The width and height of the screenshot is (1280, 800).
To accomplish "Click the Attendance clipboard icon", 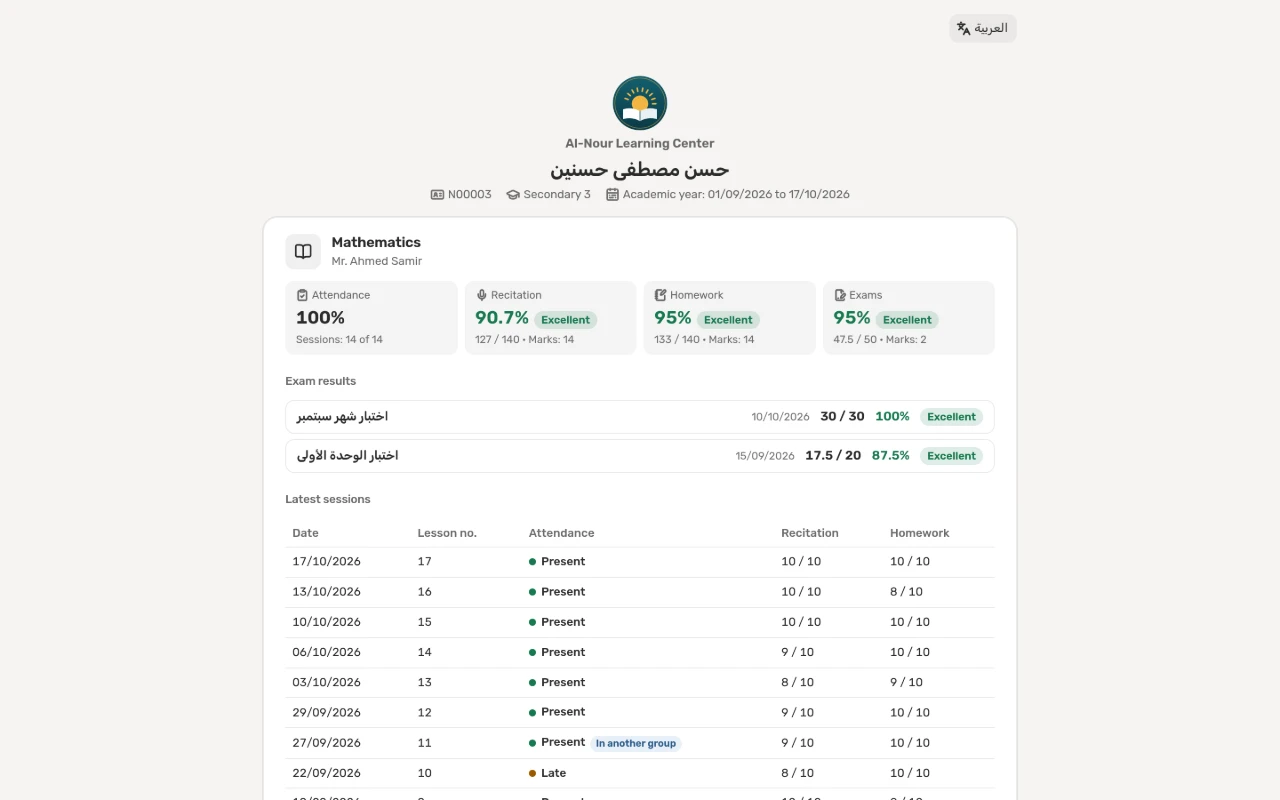I will pyautogui.click(x=302, y=295).
